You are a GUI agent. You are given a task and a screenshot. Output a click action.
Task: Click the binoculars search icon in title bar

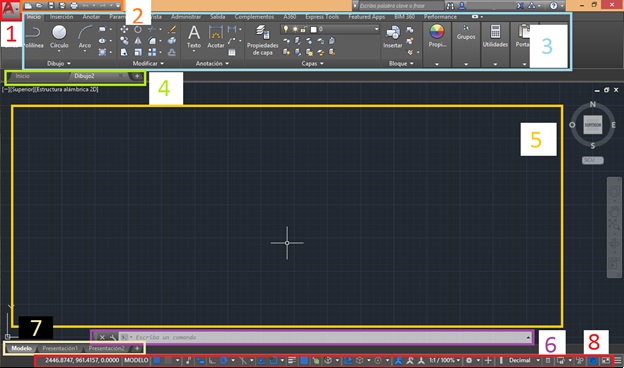(x=450, y=6)
